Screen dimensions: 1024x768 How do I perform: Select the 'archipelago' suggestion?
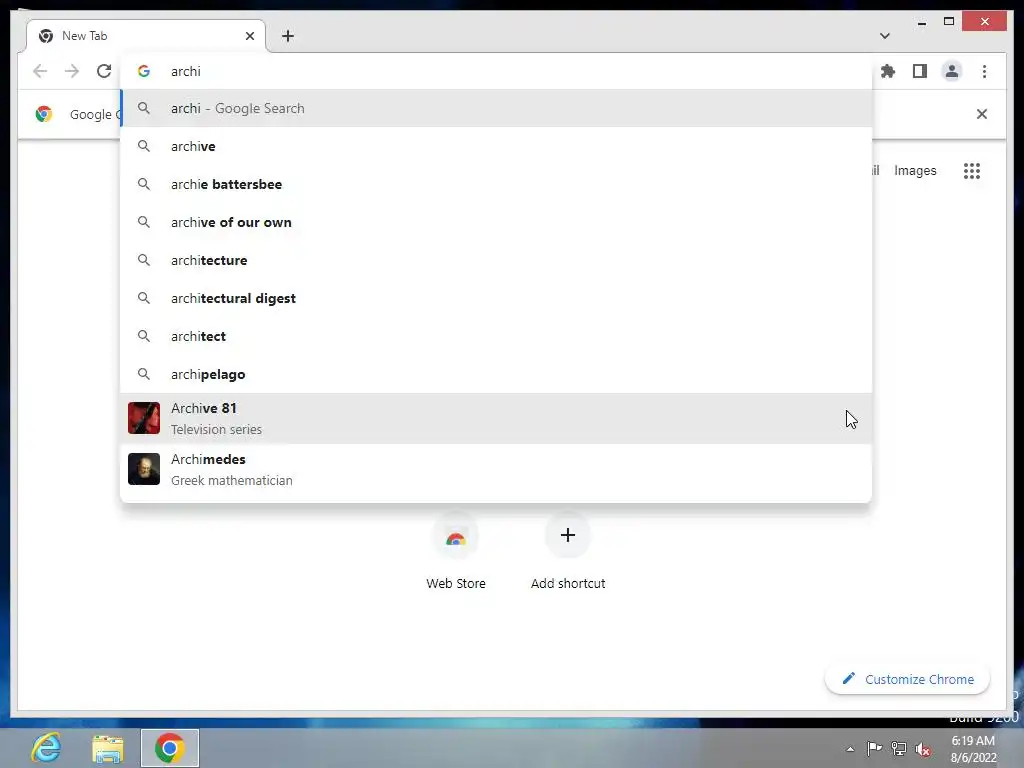[x=496, y=374]
